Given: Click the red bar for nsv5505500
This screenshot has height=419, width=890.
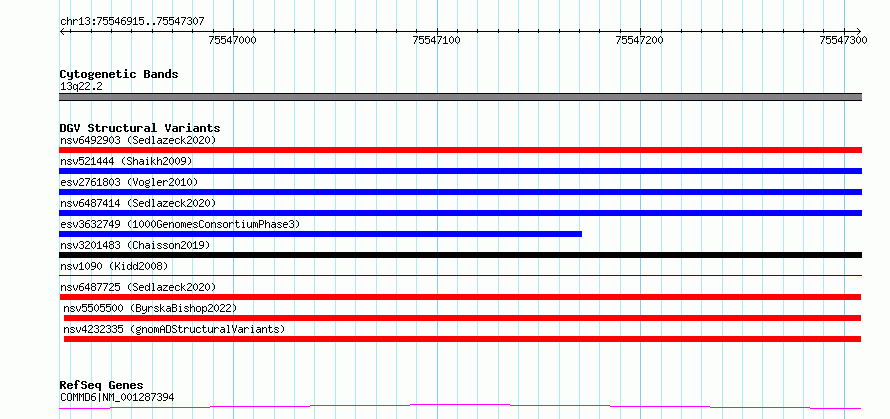Looking at the screenshot, I should 462,318.
